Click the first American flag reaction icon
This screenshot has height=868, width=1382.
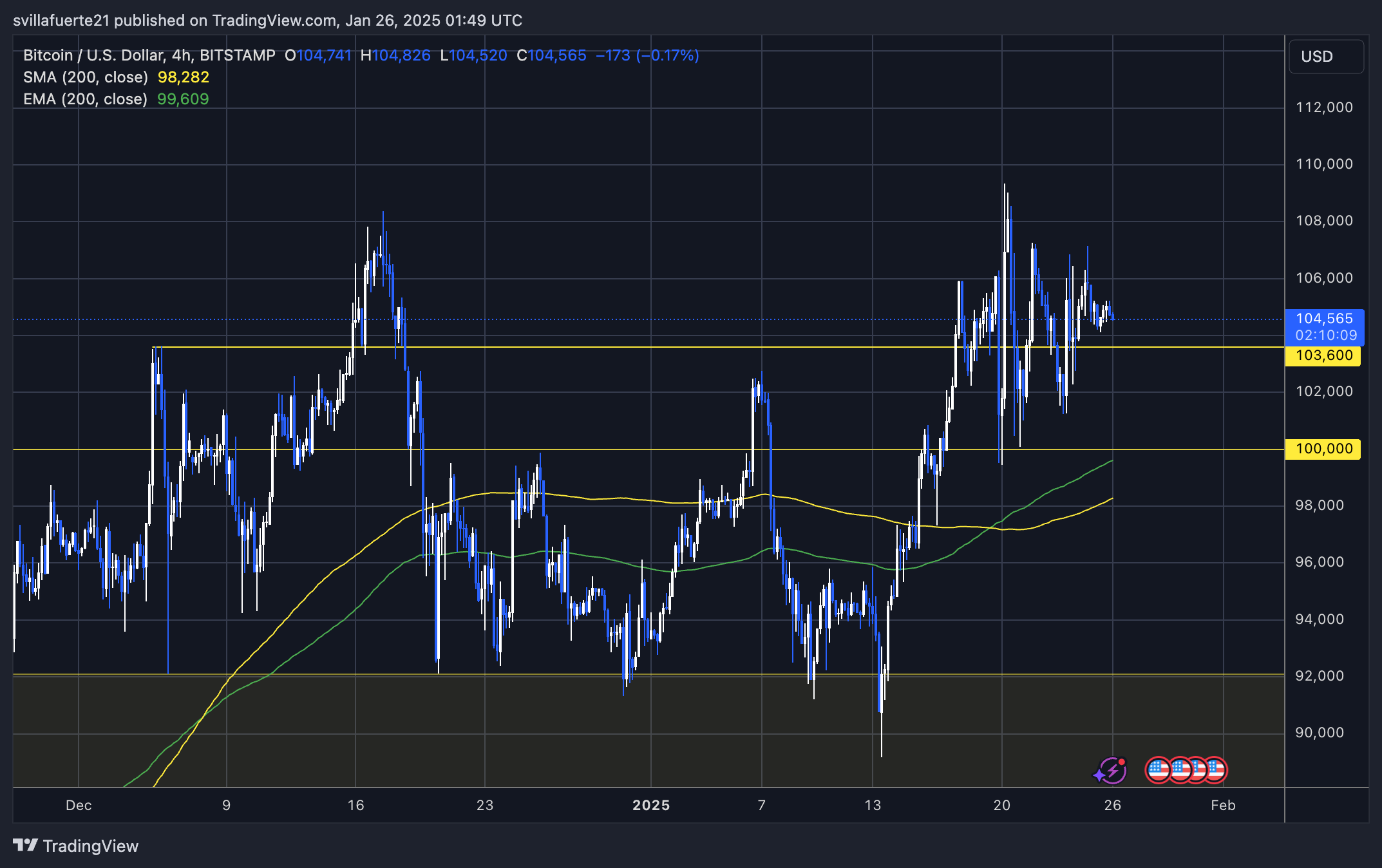tap(1159, 769)
